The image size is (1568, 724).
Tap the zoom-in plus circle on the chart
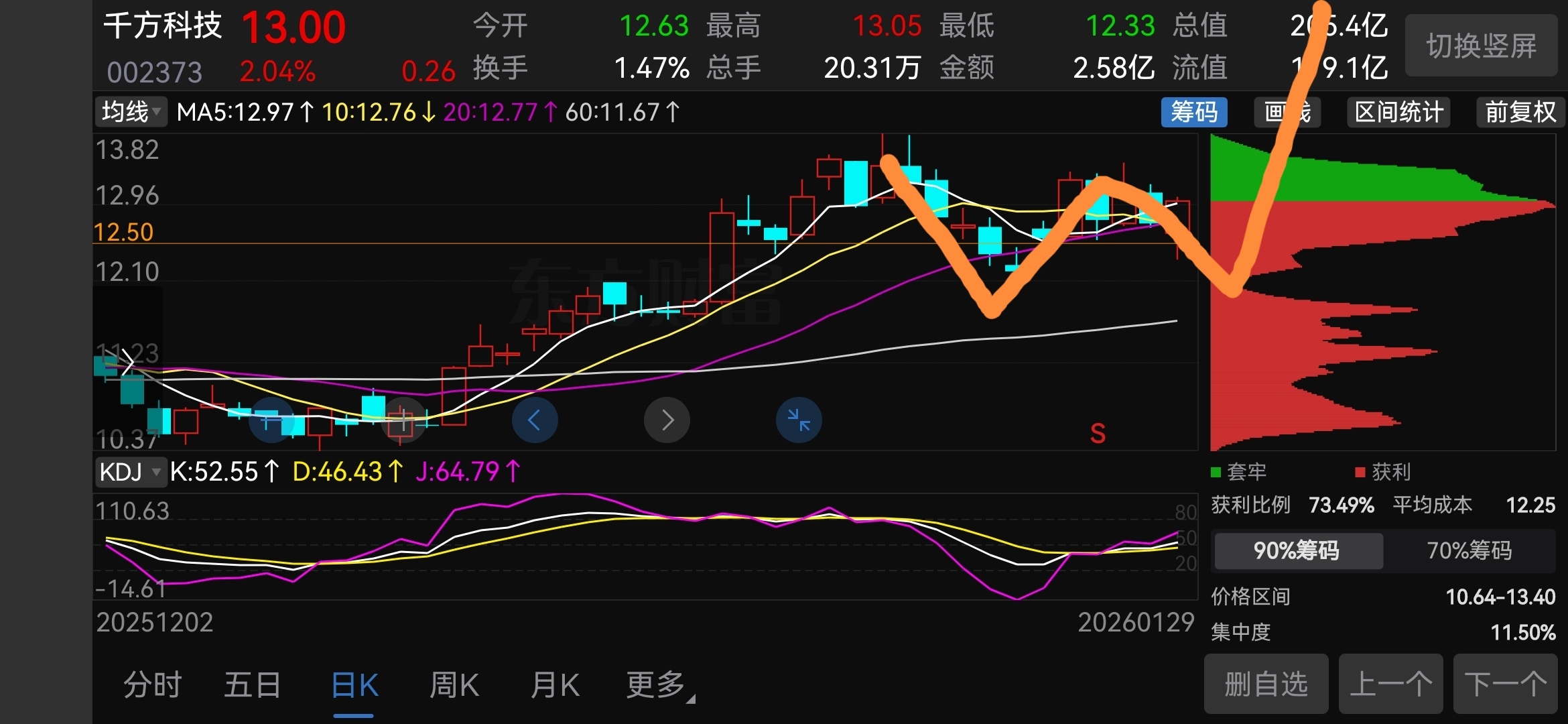pyautogui.click(x=402, y=421)
